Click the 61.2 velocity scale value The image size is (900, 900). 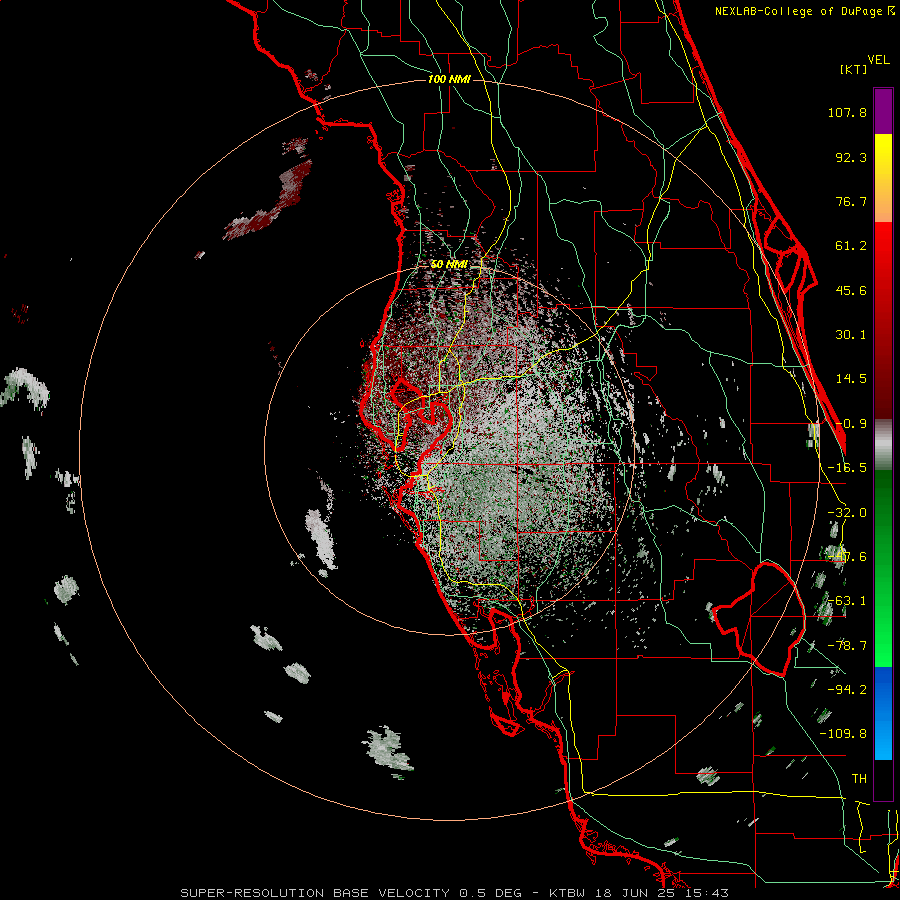[851, 246]
